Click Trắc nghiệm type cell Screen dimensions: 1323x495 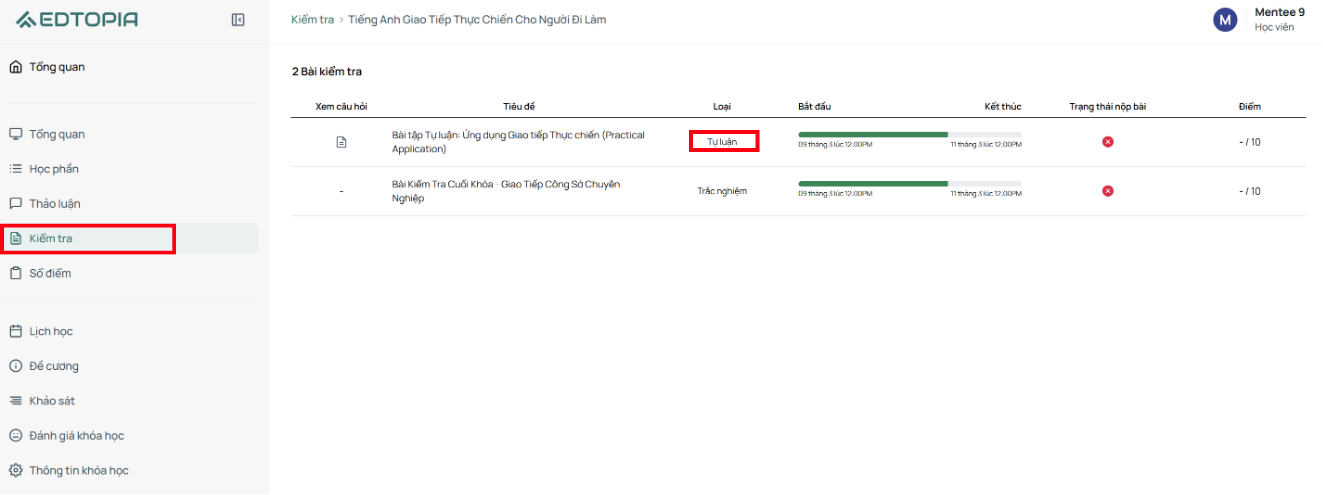(722, 191)
